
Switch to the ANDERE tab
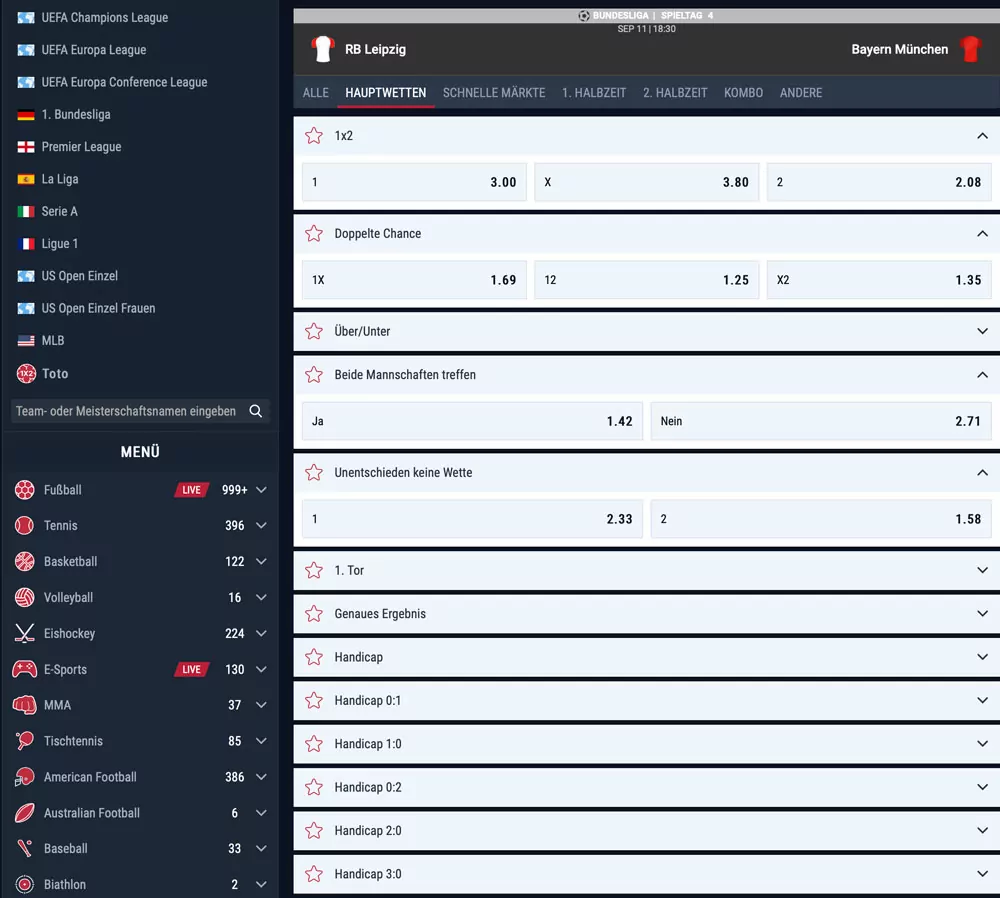pos(800,92)
